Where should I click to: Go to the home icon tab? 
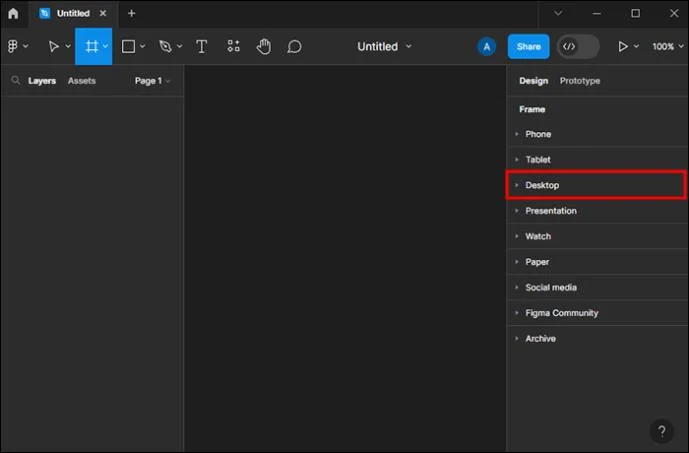click(x=13, y=13)
